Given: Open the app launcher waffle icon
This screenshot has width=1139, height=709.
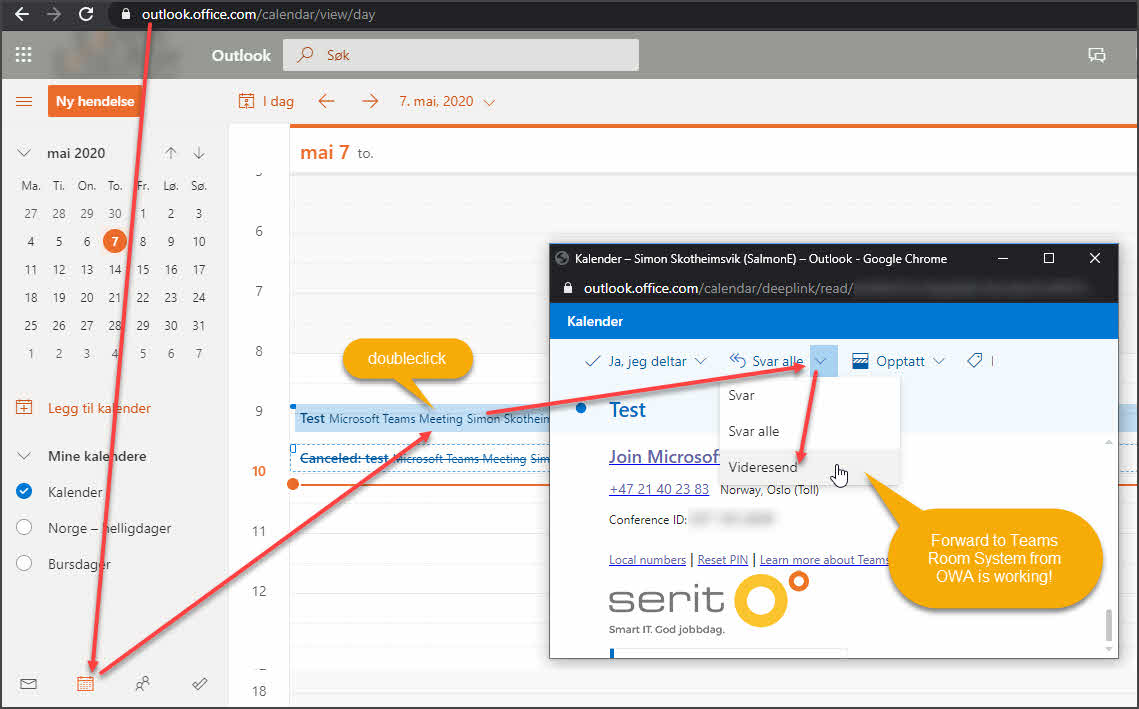Looking at the screenshot, I should (x=23, y=54).
